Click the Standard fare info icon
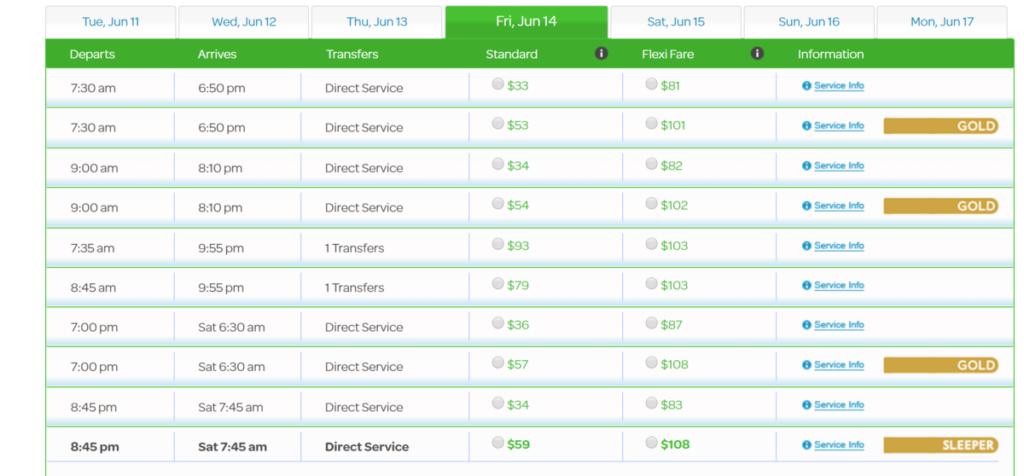This screenshot has width=1024, height=476. point(601,54)
